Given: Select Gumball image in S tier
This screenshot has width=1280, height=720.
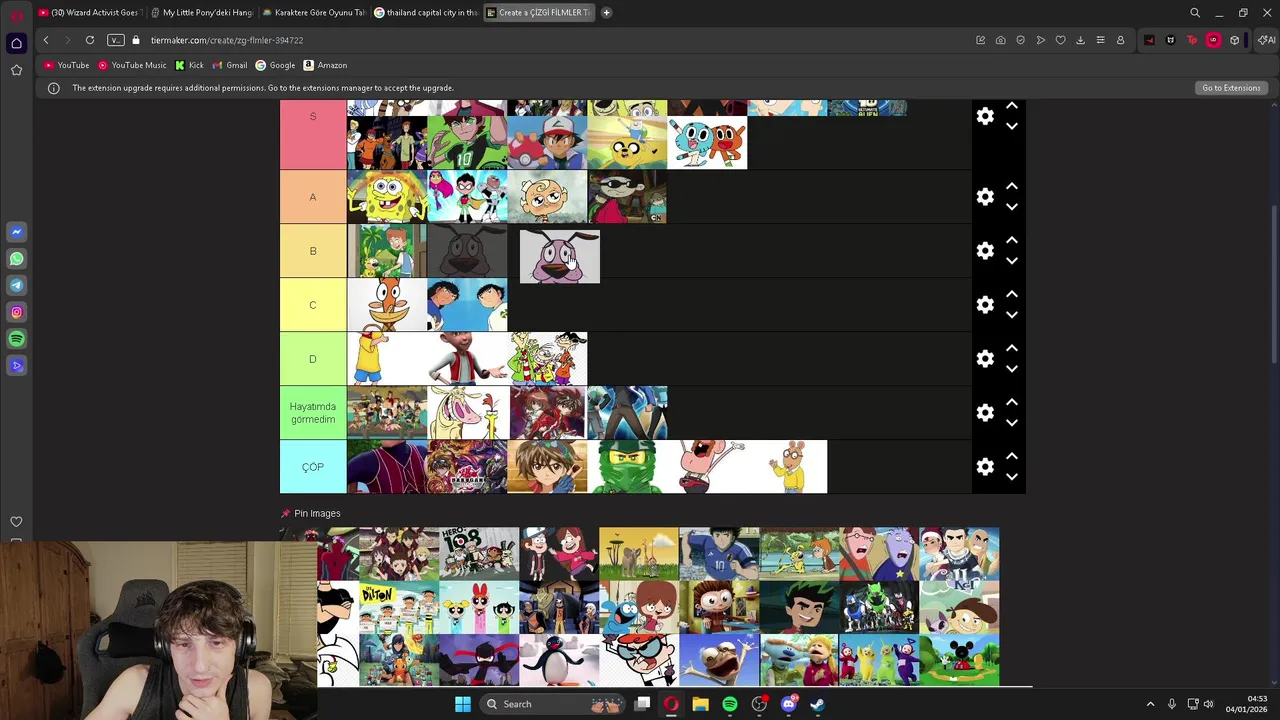Looking at the screenshot, I should tap(707, 143).
